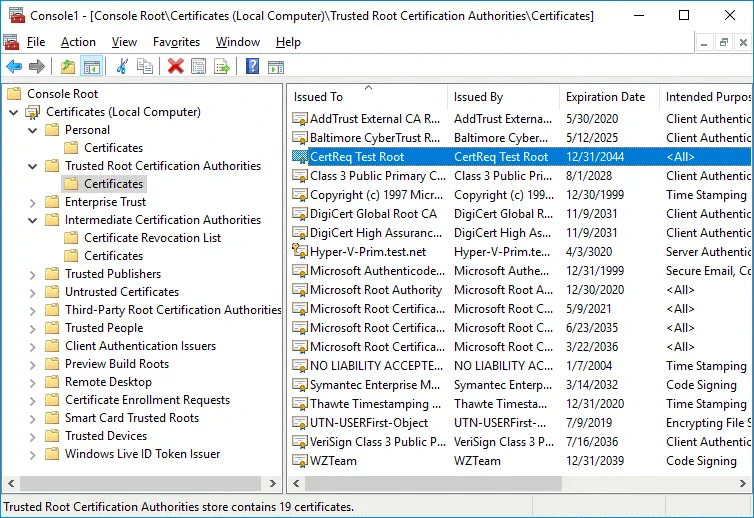
Task: Sort by Expiration Date column header
Action: point(605,97)
